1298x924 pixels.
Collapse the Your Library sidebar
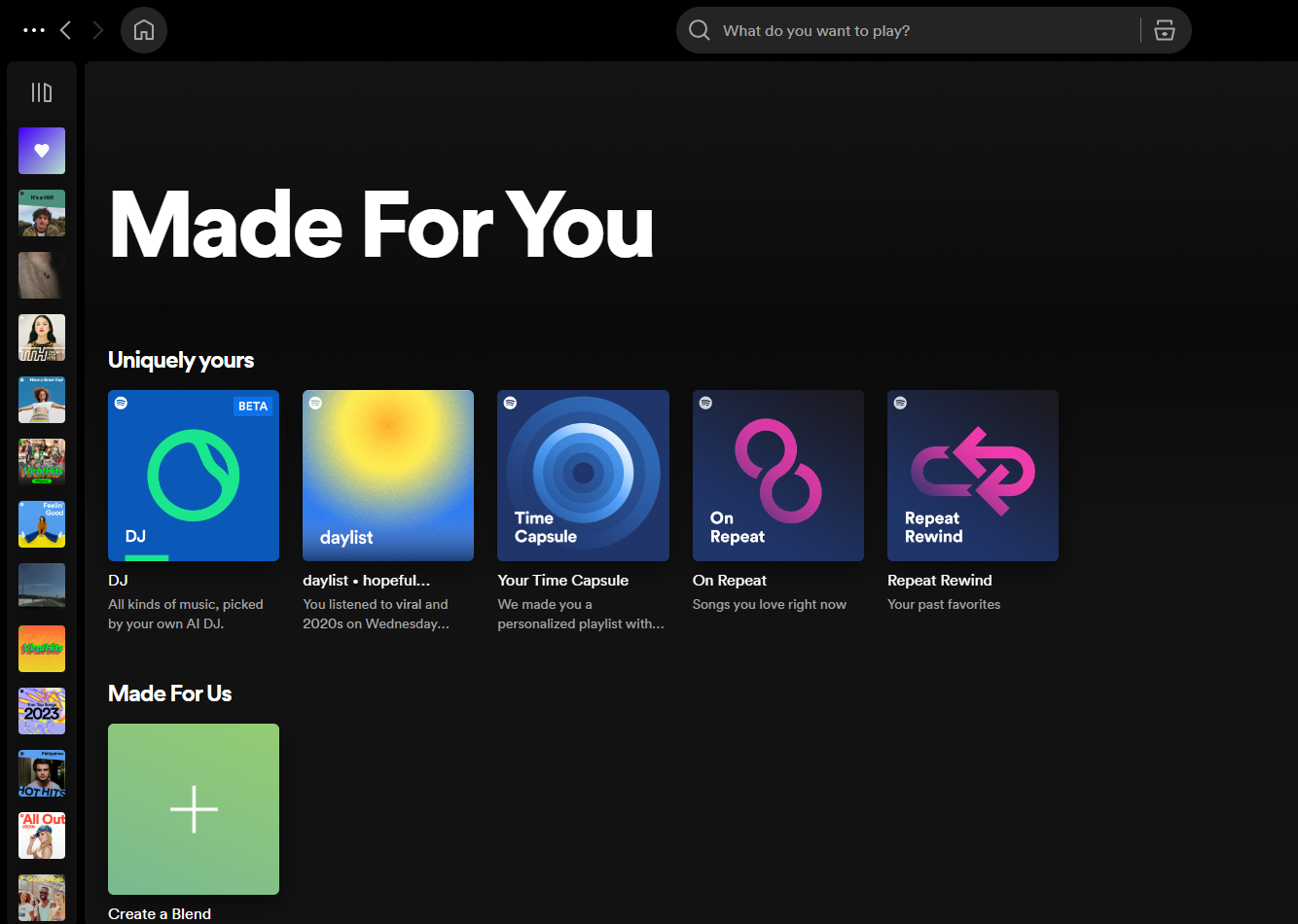pos(41,92)
